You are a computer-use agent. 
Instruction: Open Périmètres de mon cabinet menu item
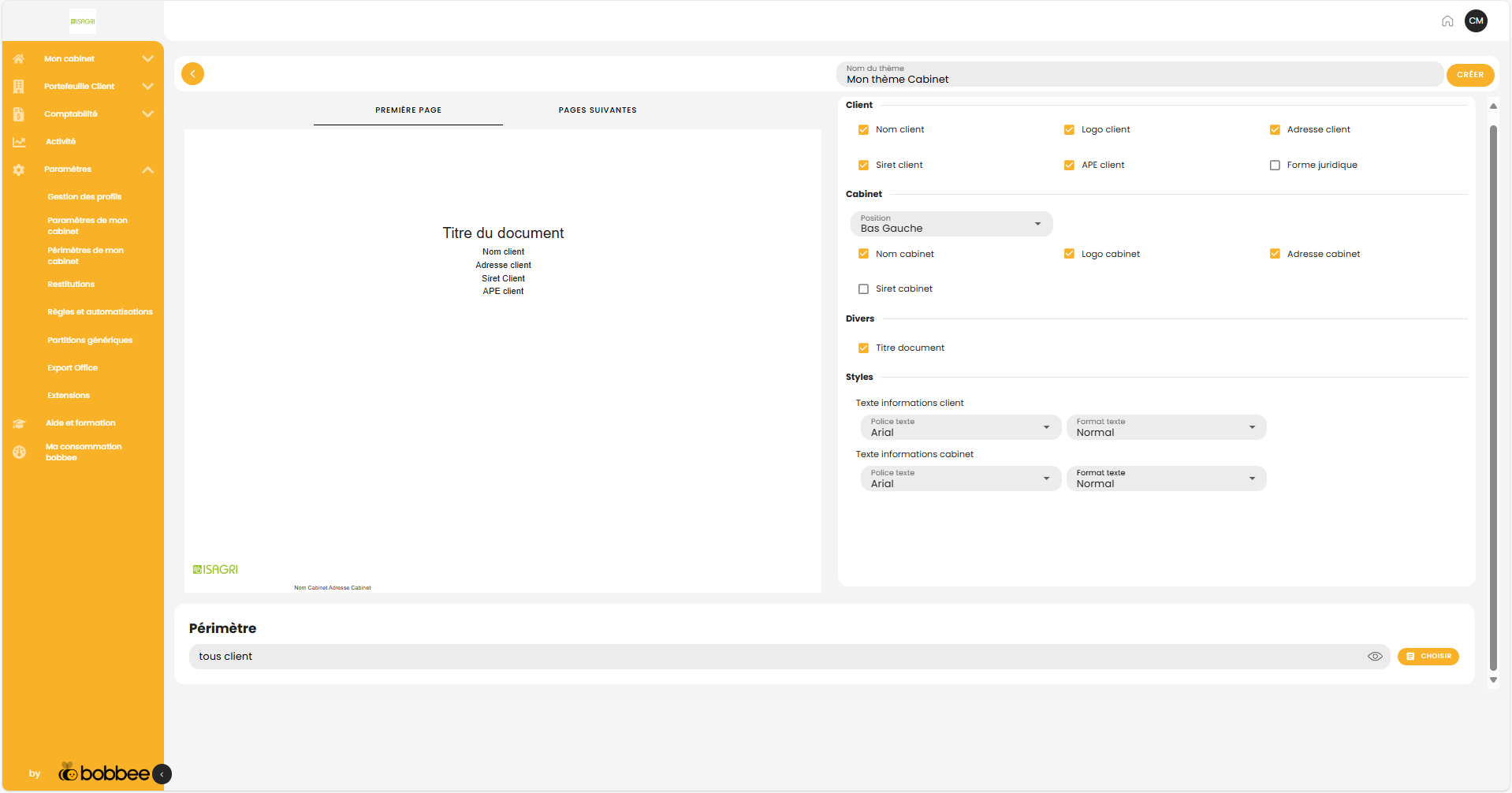coord(85,256)
